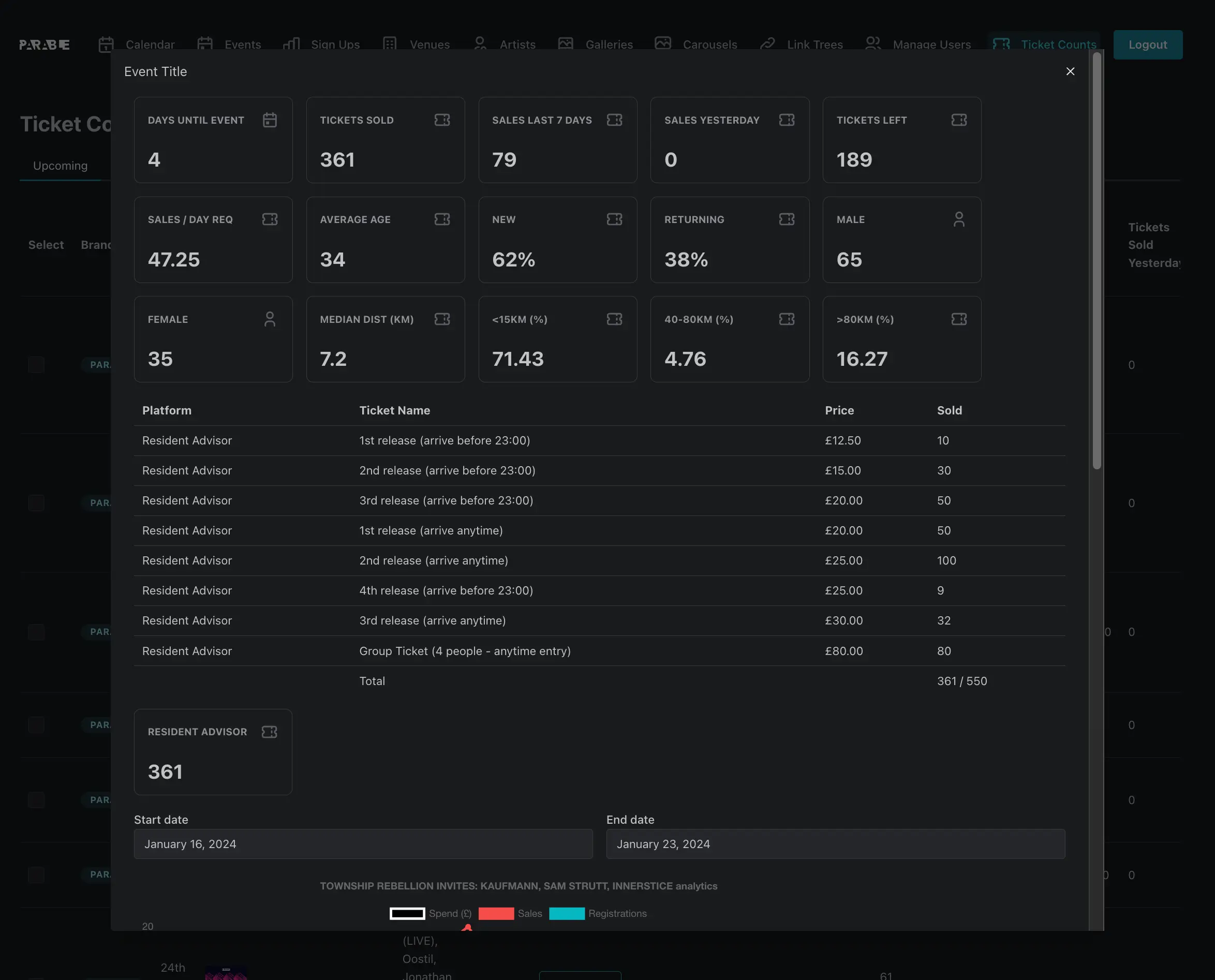Click the export icon for Average Age

coord(443,219)
